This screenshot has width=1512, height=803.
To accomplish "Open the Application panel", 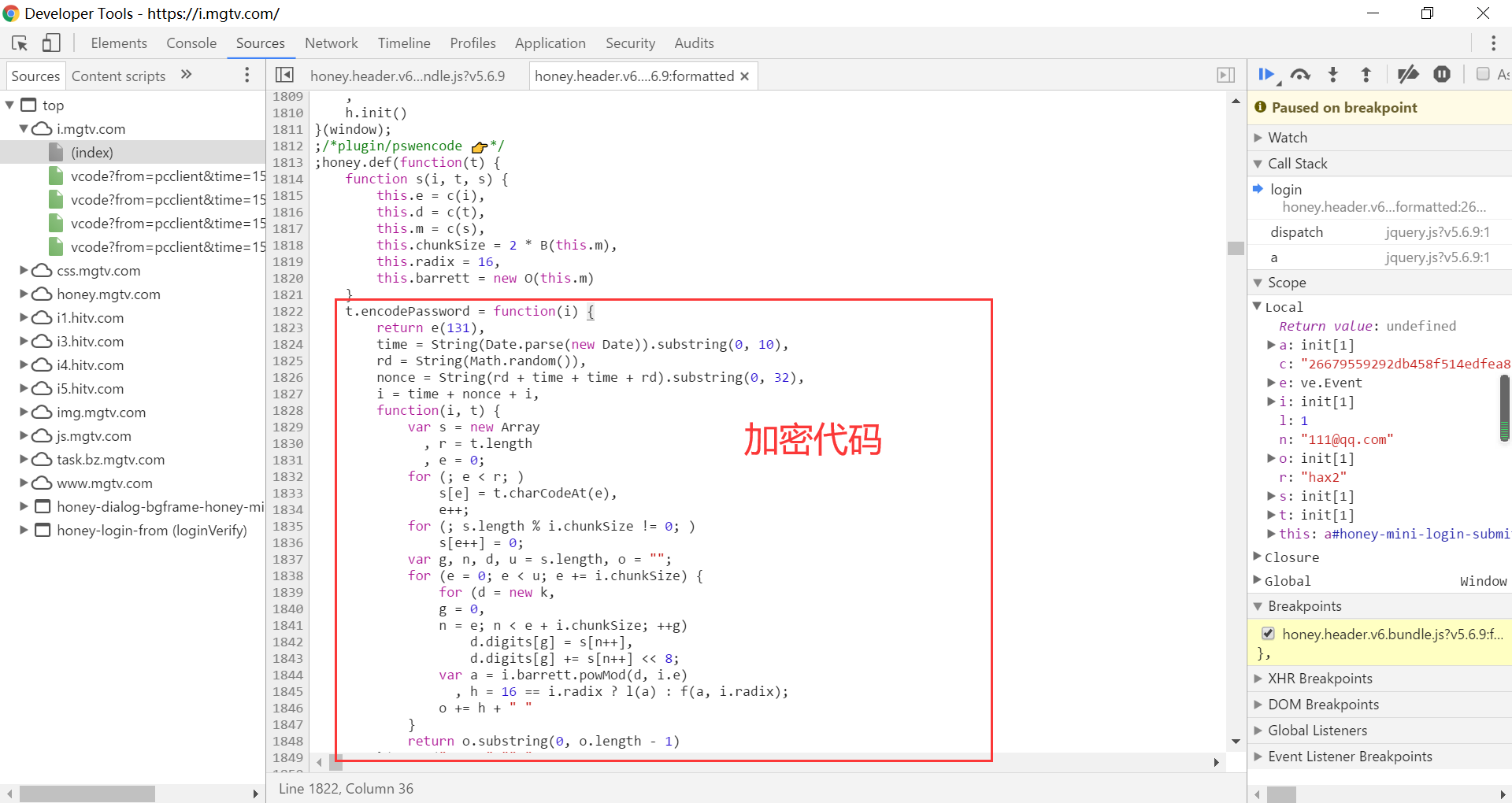I will tap(550, 43).
